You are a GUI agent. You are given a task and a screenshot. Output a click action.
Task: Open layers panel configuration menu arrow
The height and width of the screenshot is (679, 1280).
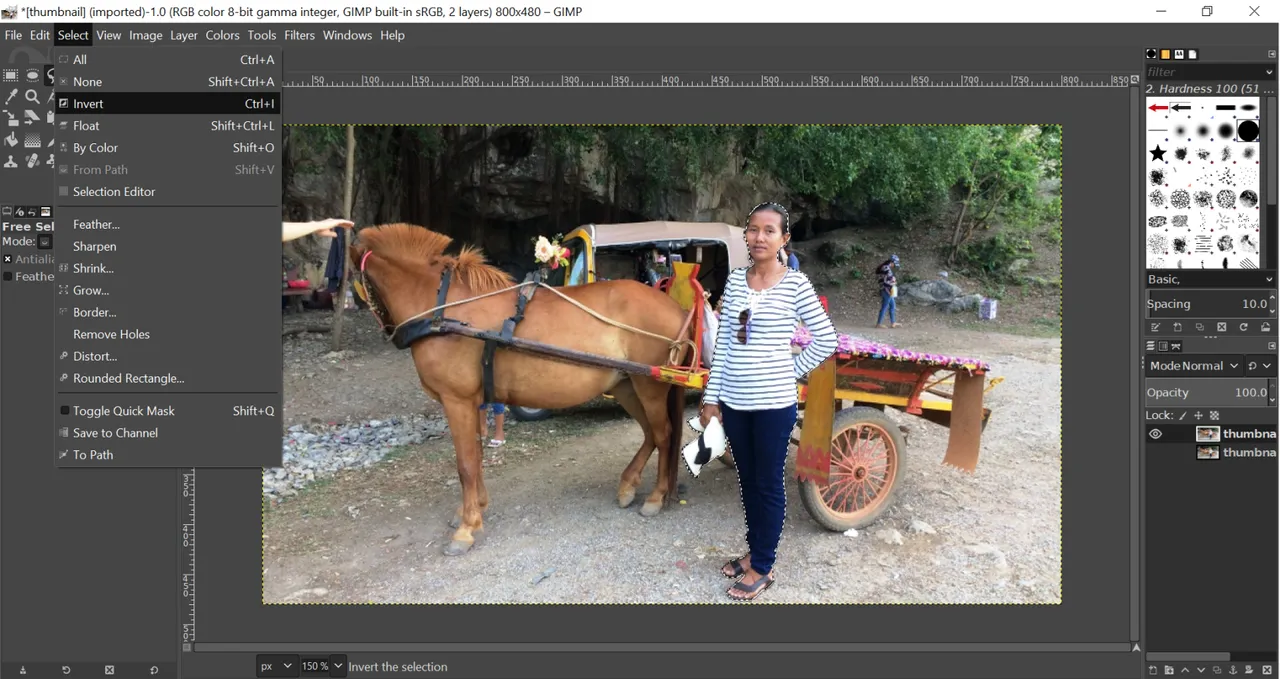point(1272,346)
